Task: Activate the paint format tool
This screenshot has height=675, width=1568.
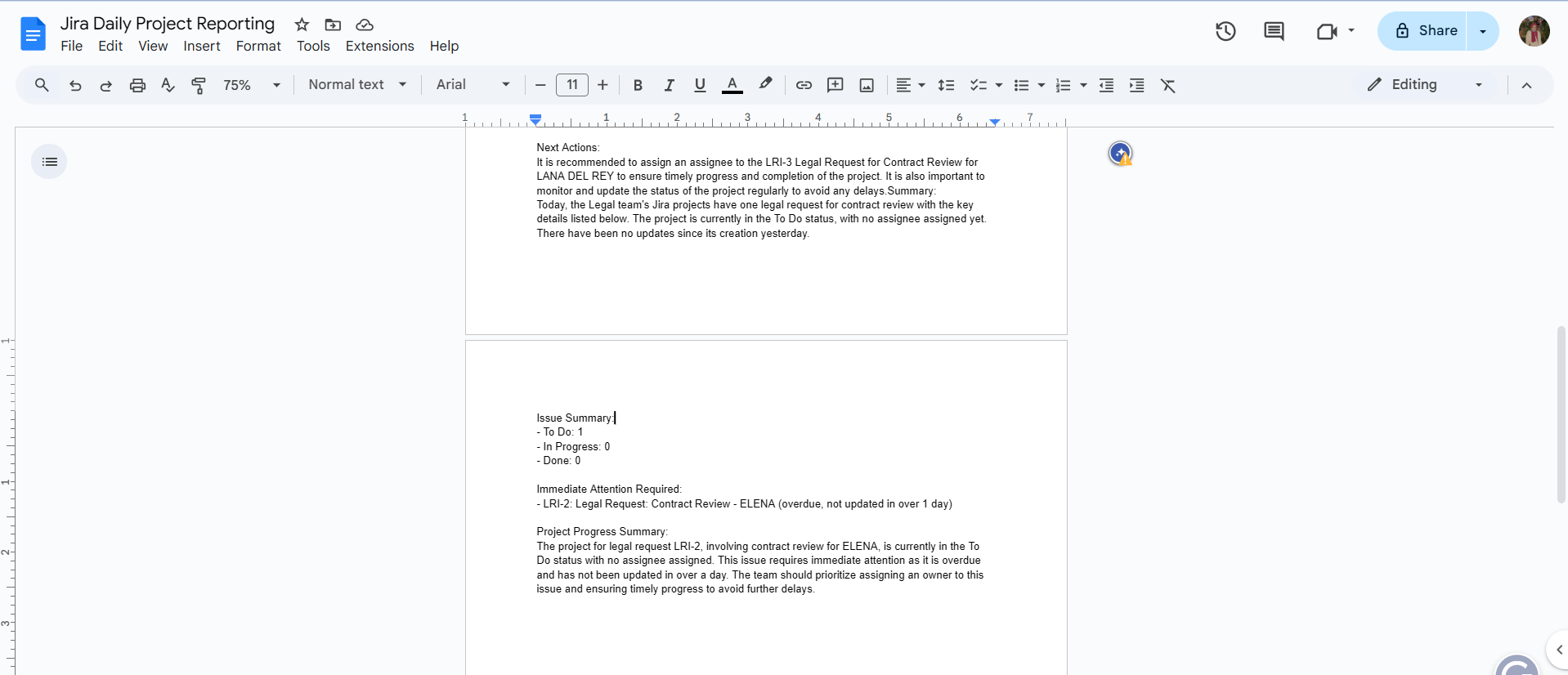Action: pos(198,85)
